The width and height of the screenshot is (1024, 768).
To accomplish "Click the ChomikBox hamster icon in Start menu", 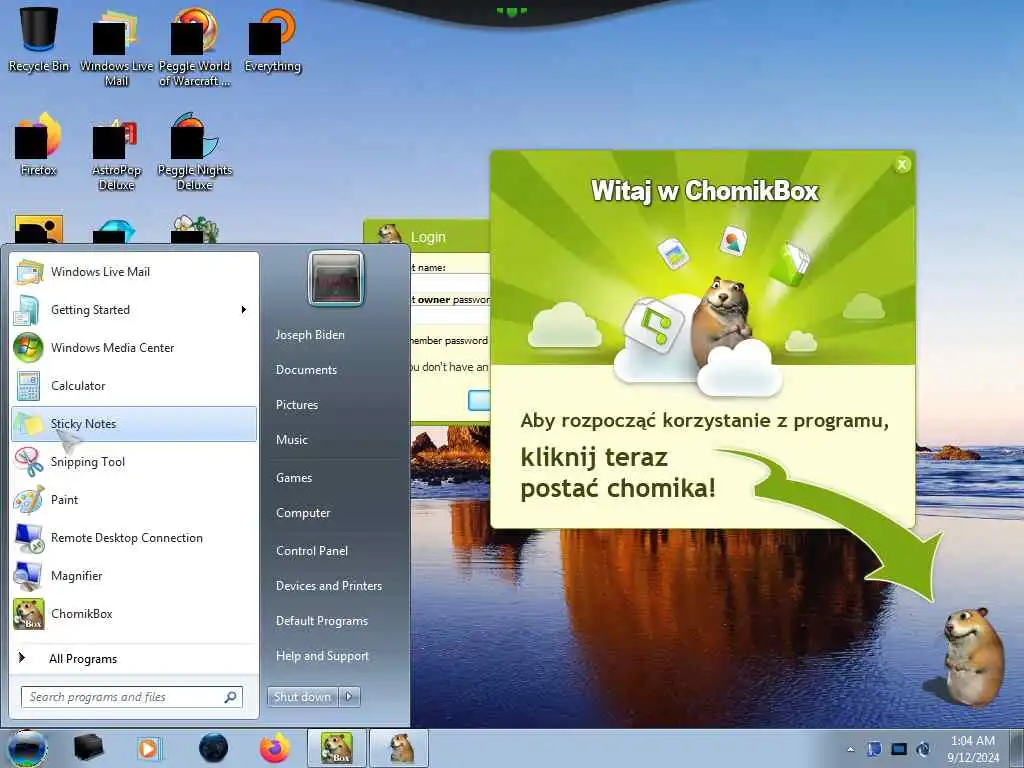I will (29, 614).
